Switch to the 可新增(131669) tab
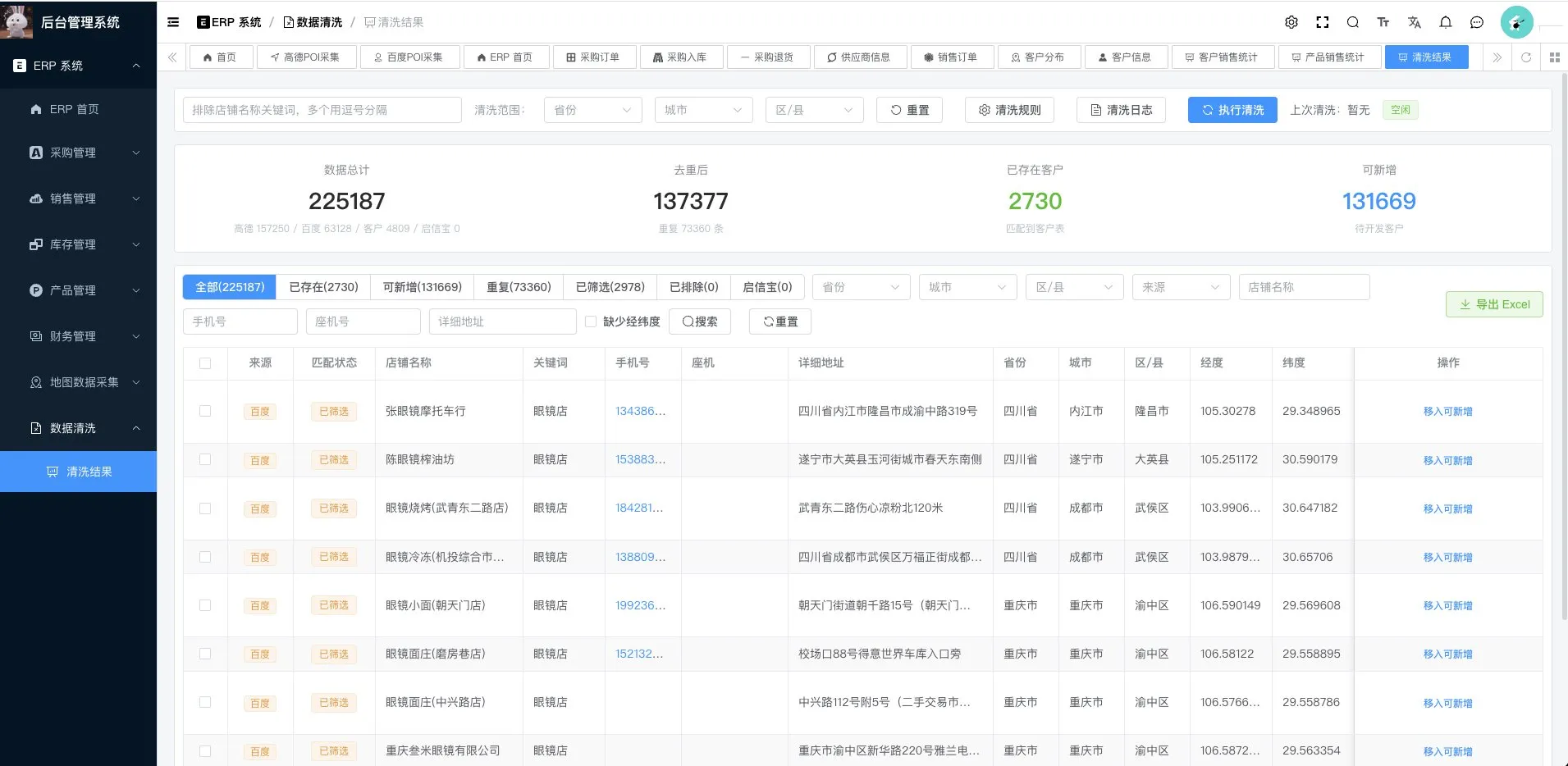Viewport: 1568px width, 766px height. coord(423,287)
